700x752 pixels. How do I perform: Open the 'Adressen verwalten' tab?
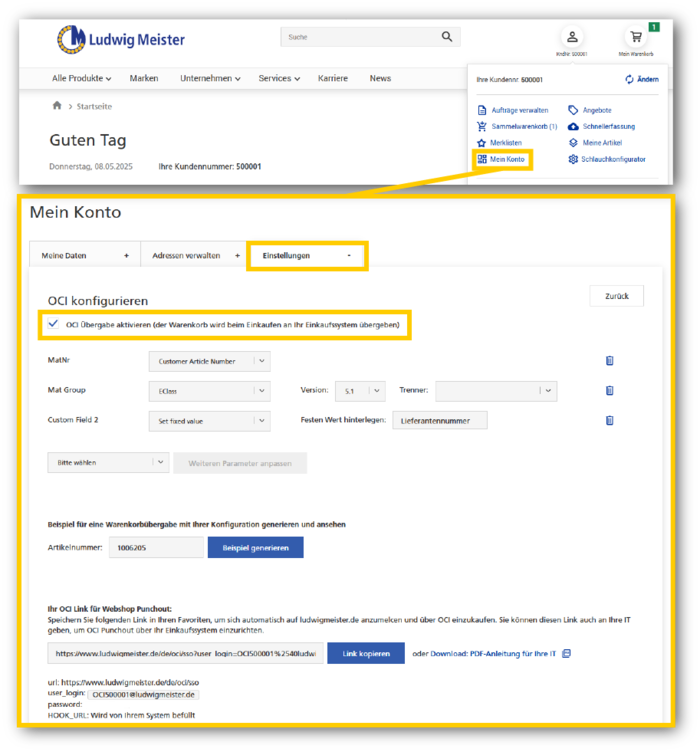pyautogui.click(x=195, y=256)
